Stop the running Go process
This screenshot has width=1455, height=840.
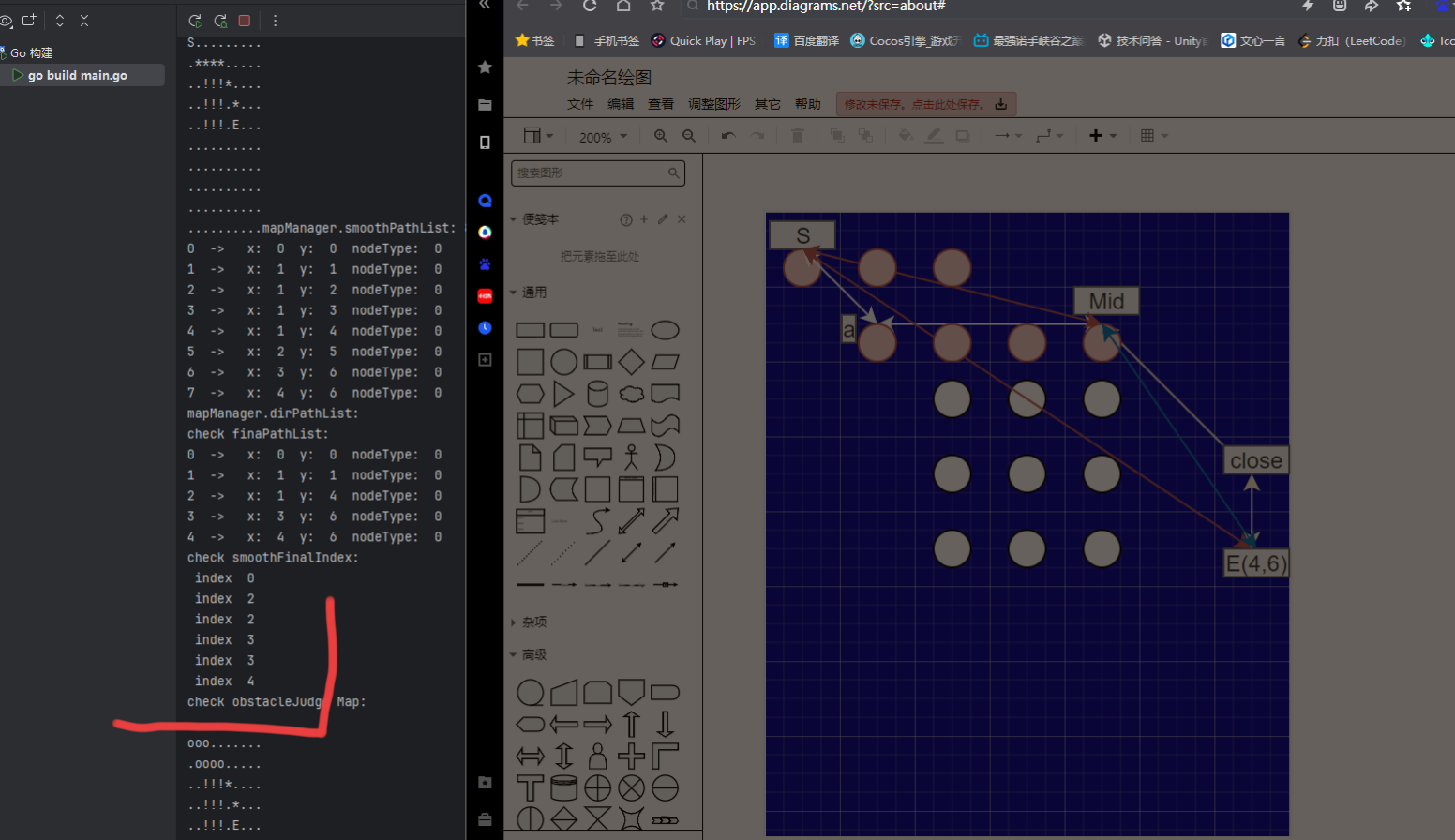coord(245,21)
